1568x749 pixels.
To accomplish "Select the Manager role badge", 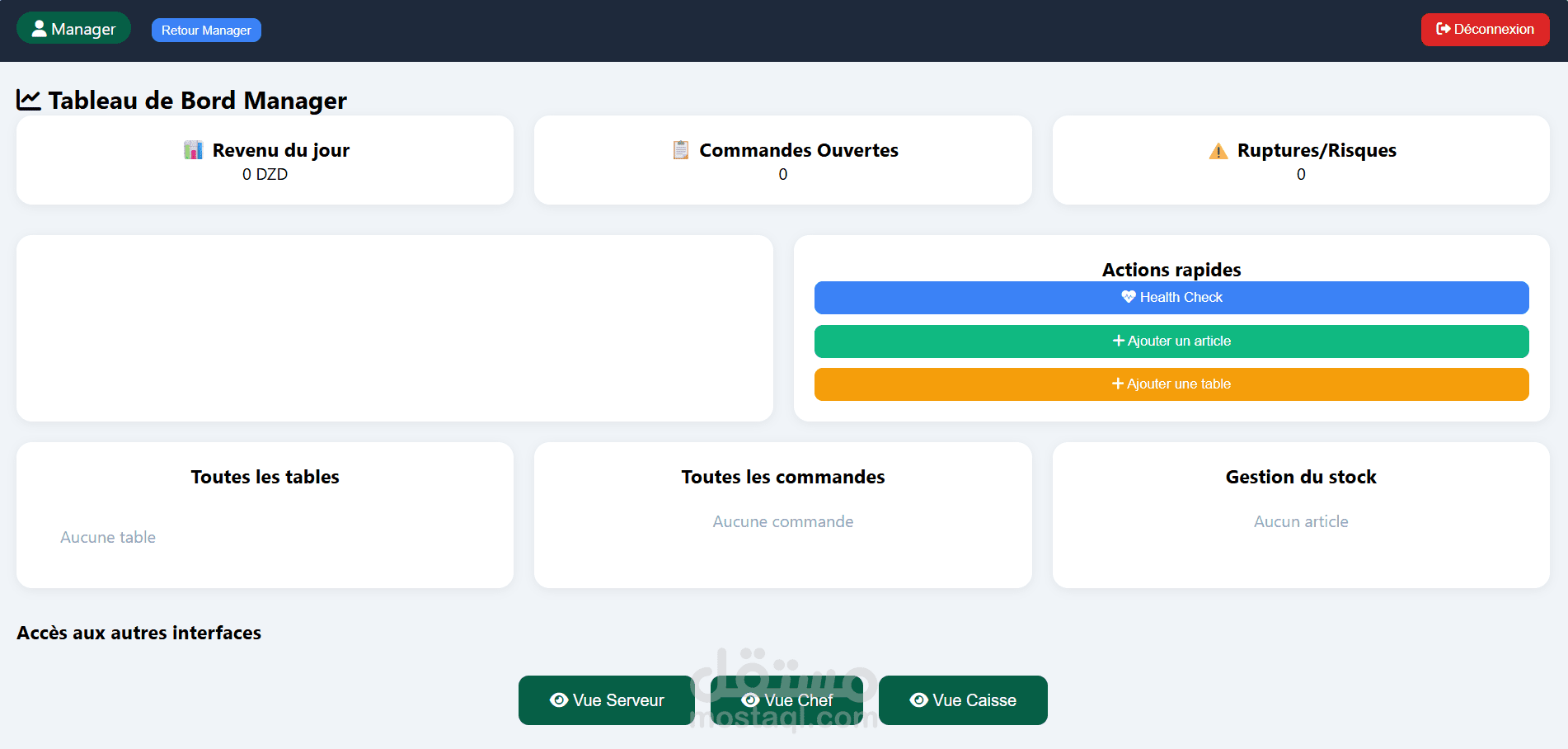I will point(73,29).
